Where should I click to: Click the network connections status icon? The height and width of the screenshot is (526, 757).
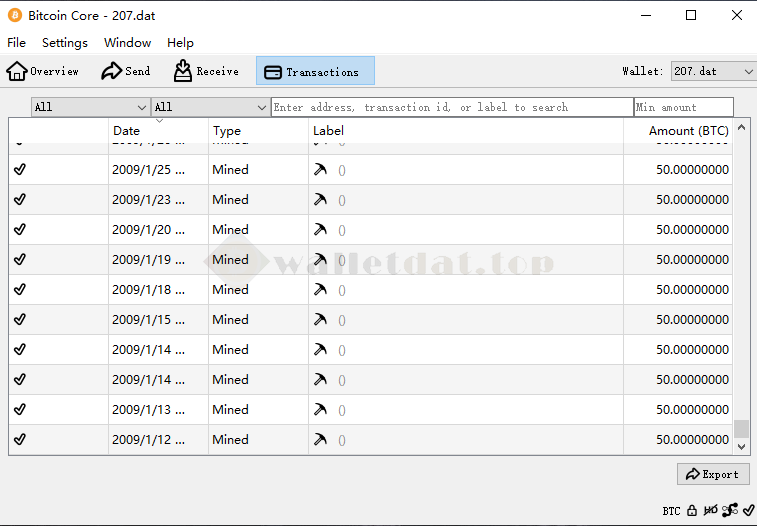tap(730, 511)
